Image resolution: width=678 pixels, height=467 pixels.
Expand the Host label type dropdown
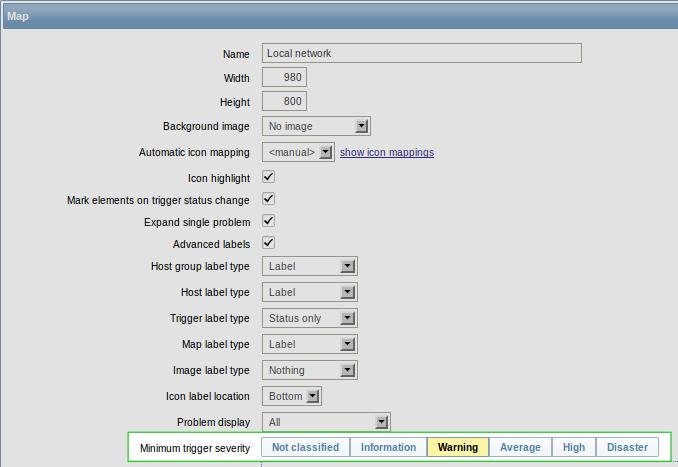(x=310, y=293)
